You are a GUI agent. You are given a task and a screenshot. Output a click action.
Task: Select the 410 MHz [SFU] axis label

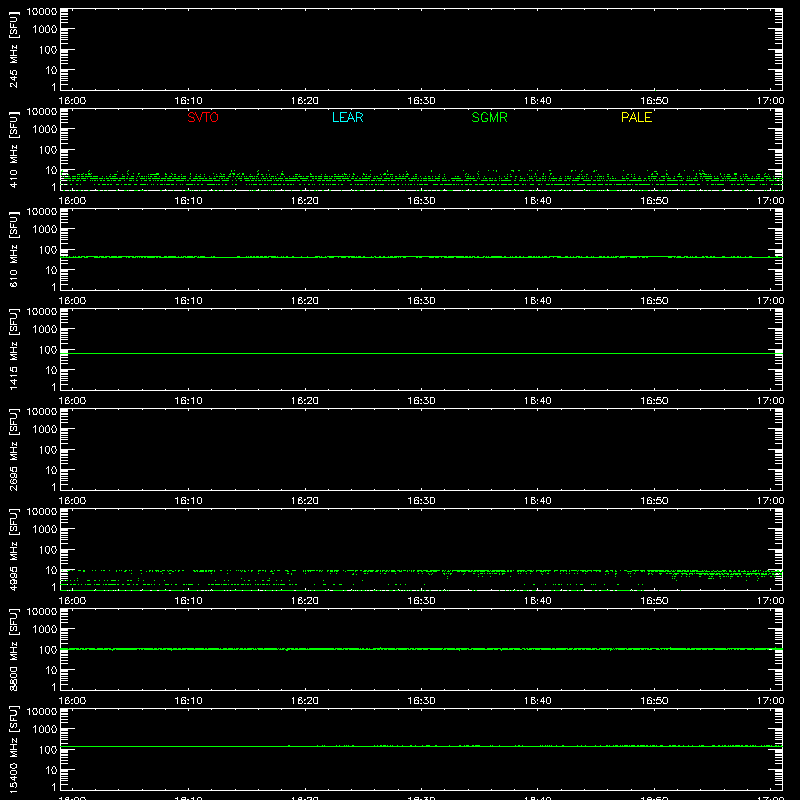pos(14,149)
